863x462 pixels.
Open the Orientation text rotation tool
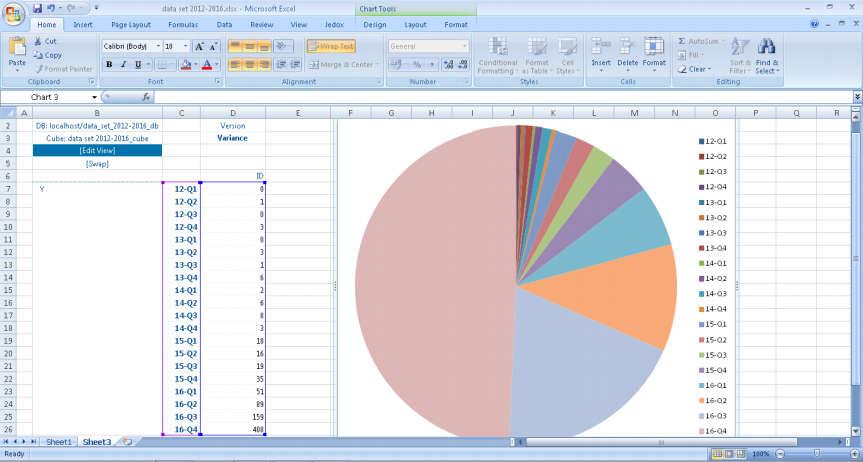pyautogui.click(x=283, y=46)
